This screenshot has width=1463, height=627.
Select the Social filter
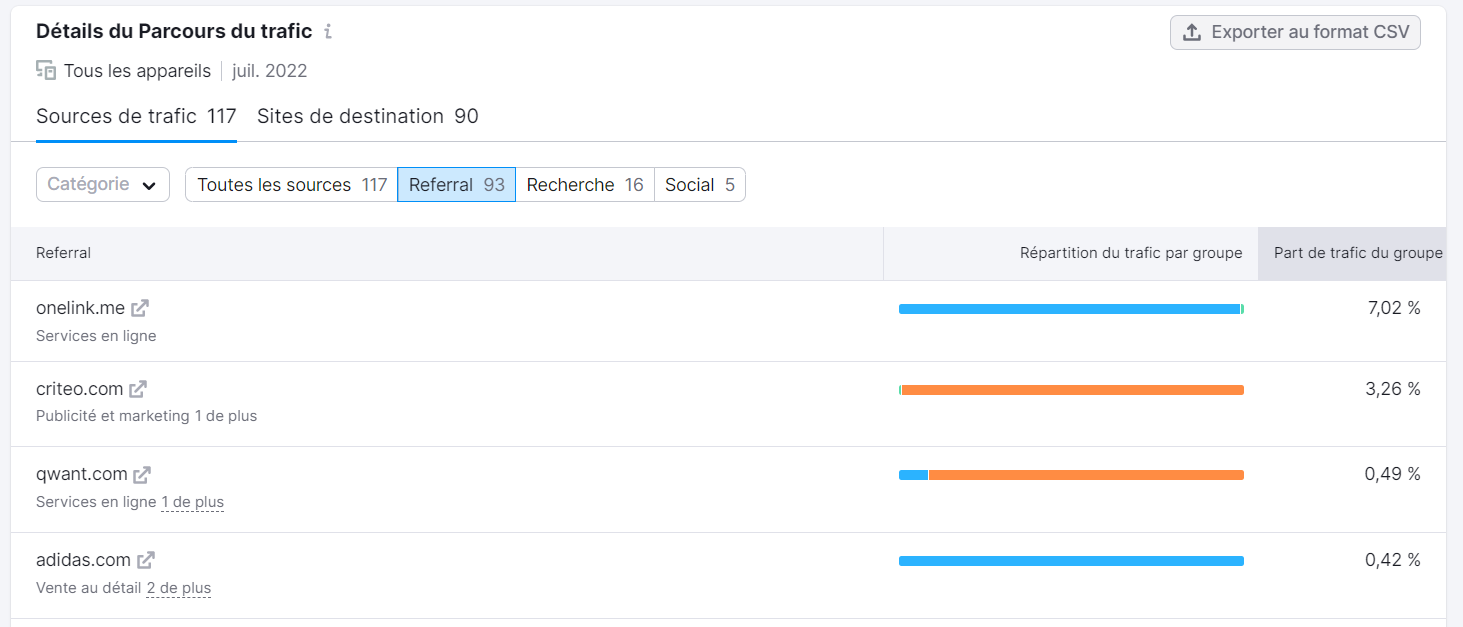click(699, 185)
